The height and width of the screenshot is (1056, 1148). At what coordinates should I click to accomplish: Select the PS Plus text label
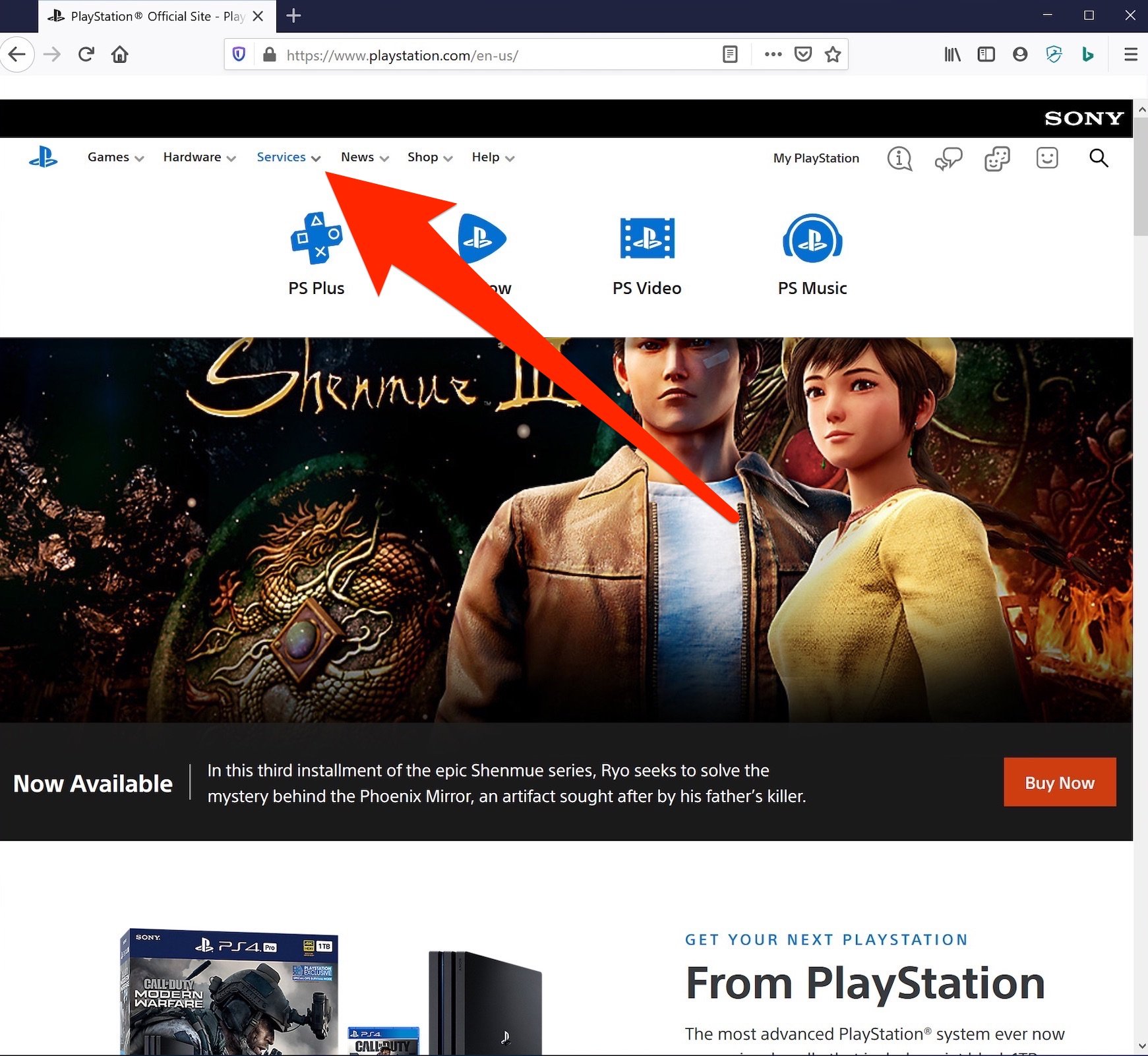coord(317,288)
